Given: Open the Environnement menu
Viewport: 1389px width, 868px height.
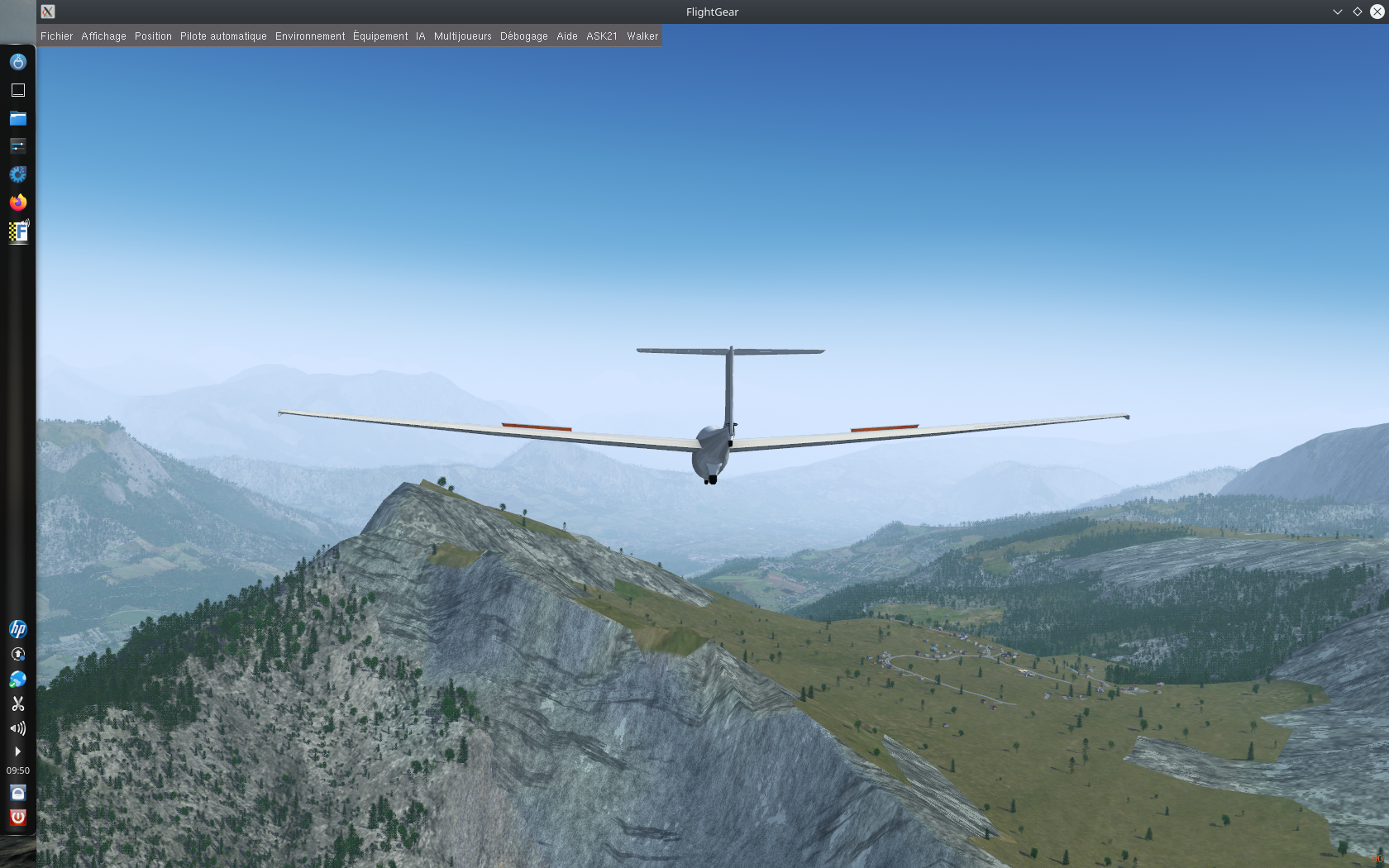Looking at the screenshot, I should point(310,36).
